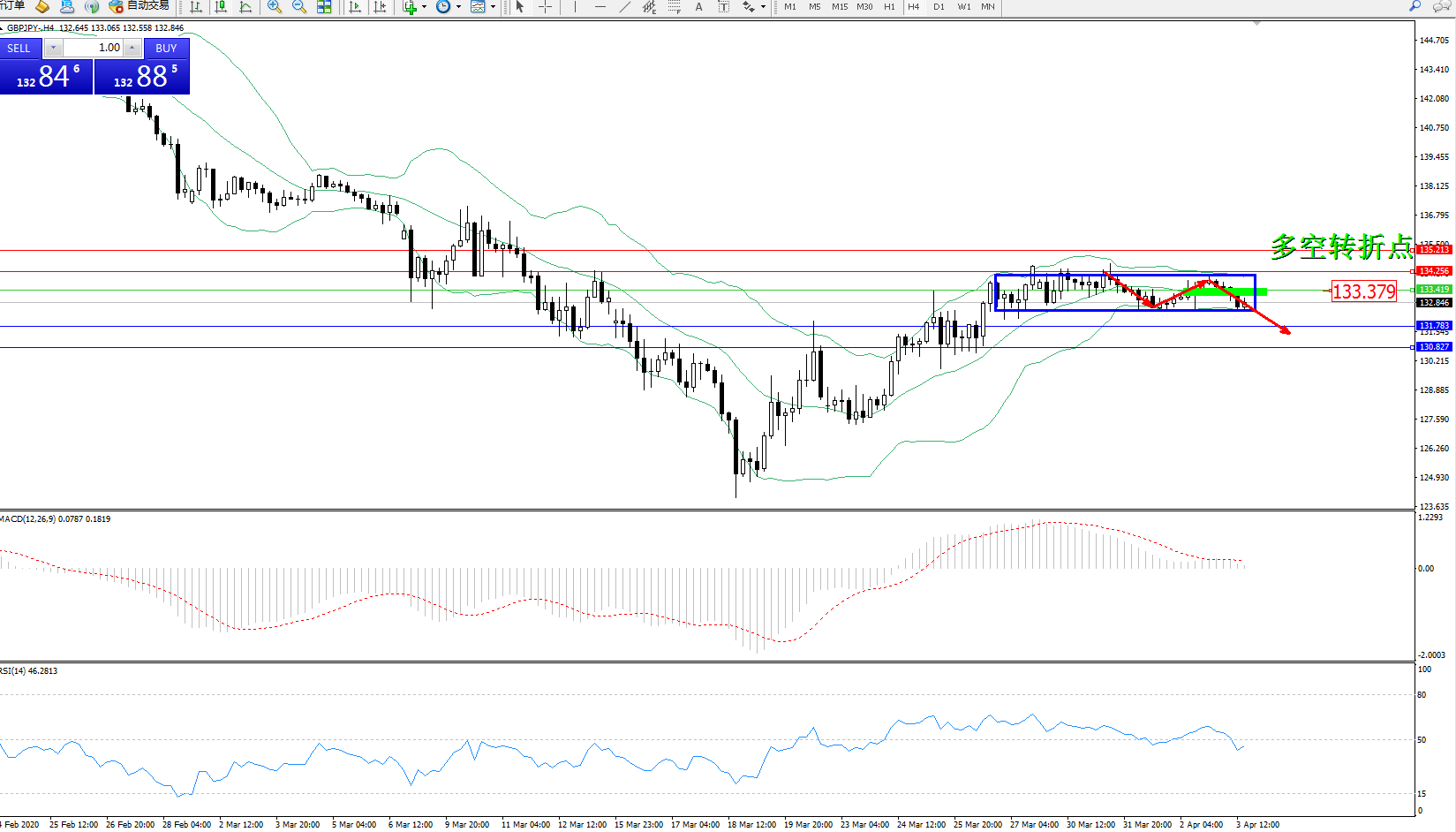Image resolution: width=1456 pixels, height=832 pixels.
Task: Toggle the auto trading (自动交易) button
Action: (x=140, y=6)
